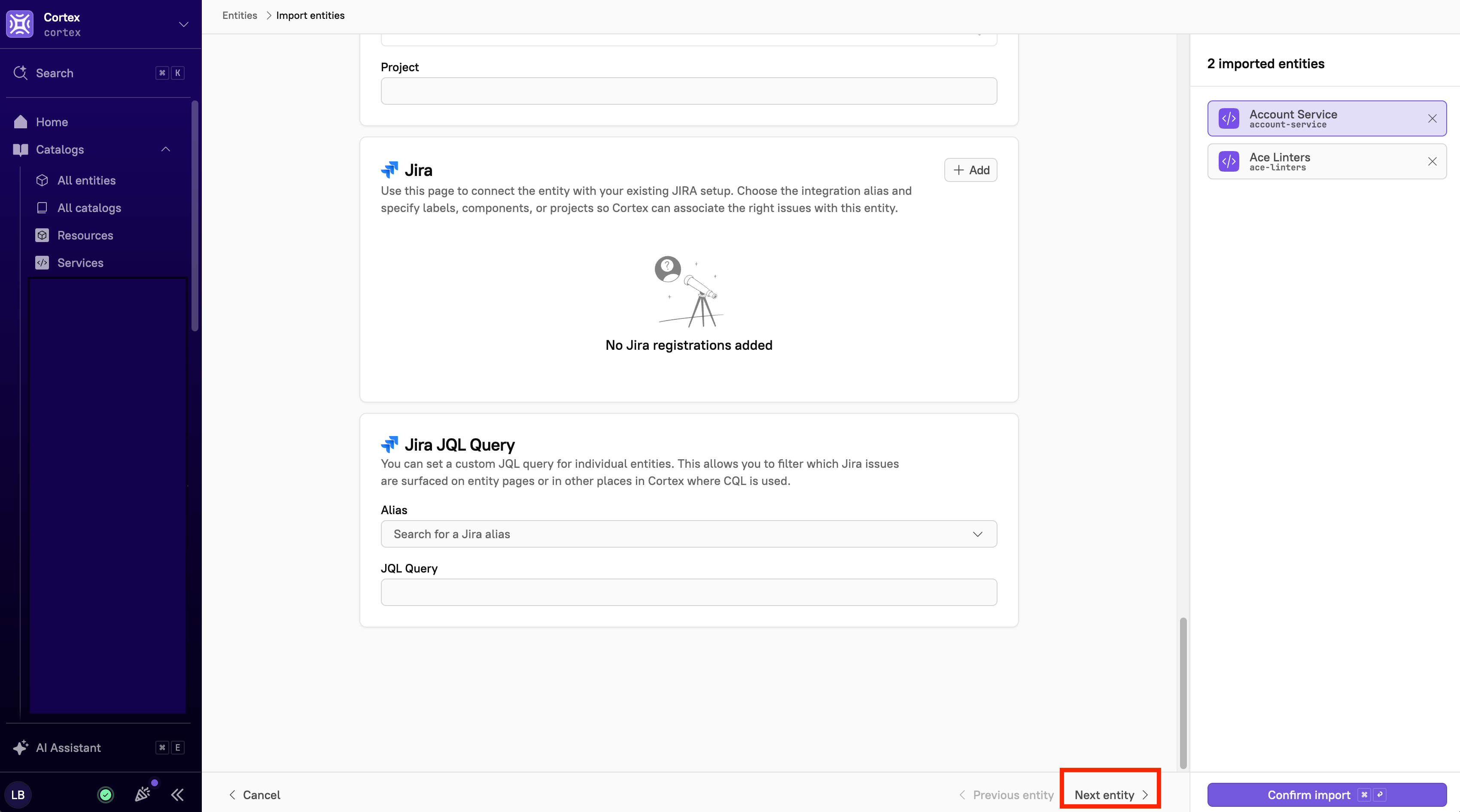Collapse the Catalogs section chevron
The image size is (1460, 812).
tap(165, 150)
